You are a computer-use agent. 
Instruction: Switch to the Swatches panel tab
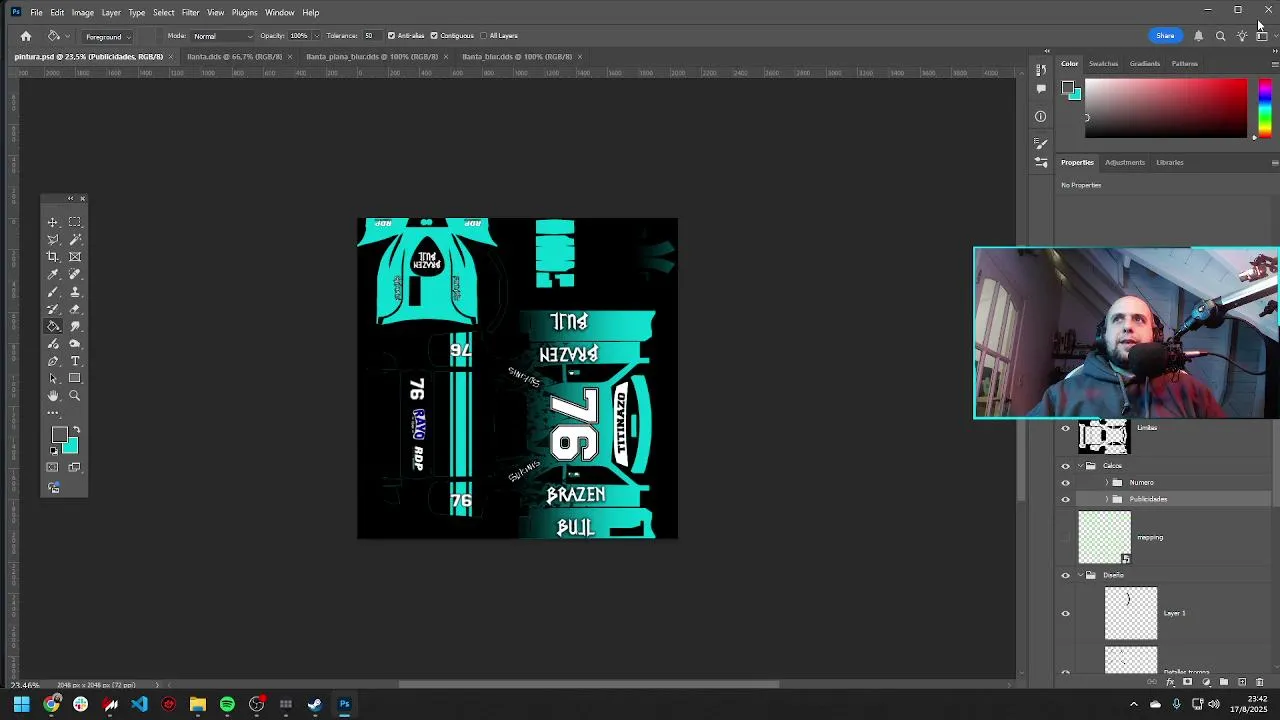[x=1103, y=64]
